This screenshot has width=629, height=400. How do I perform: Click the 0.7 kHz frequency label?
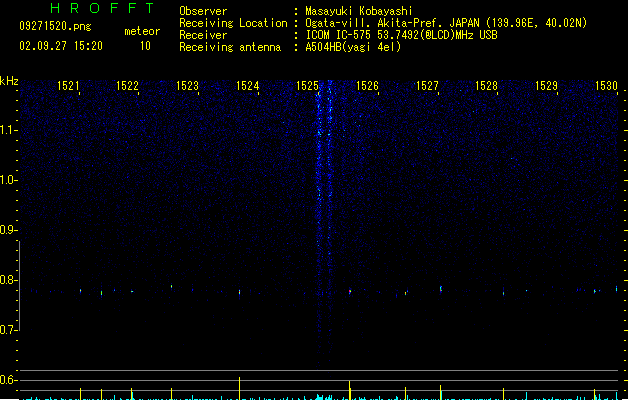point(8,330)
